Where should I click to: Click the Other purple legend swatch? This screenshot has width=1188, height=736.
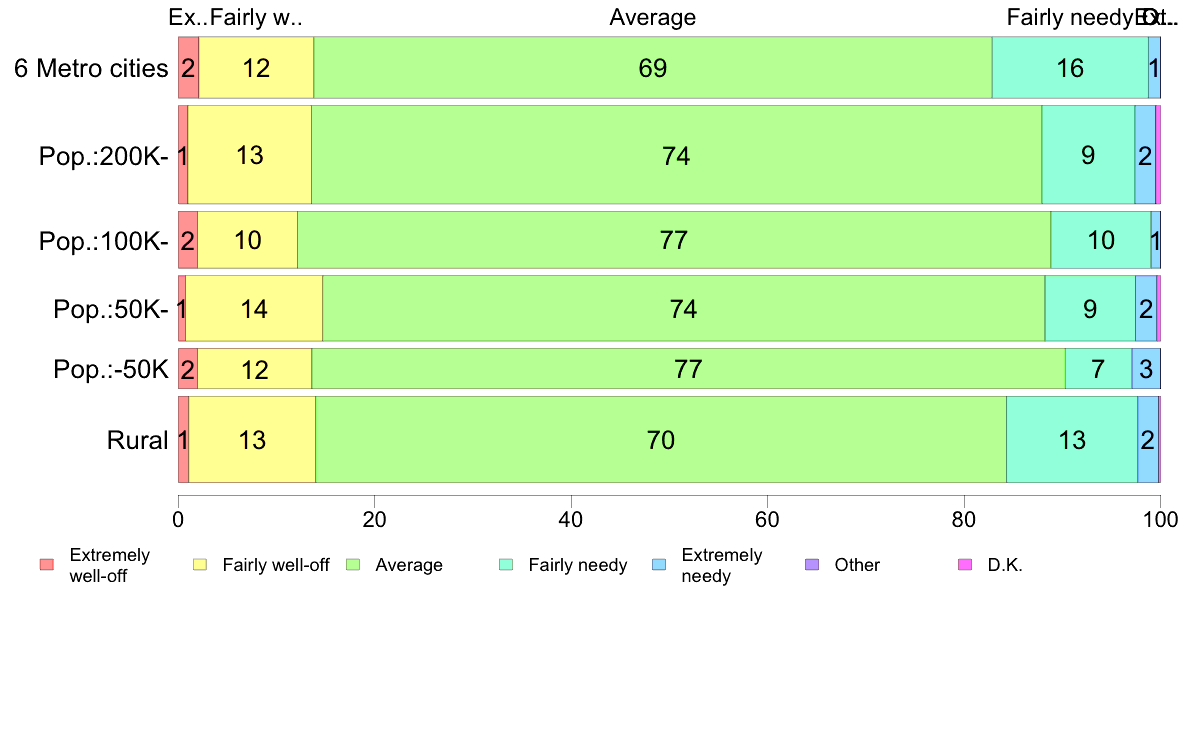click(x=812, y=565)
